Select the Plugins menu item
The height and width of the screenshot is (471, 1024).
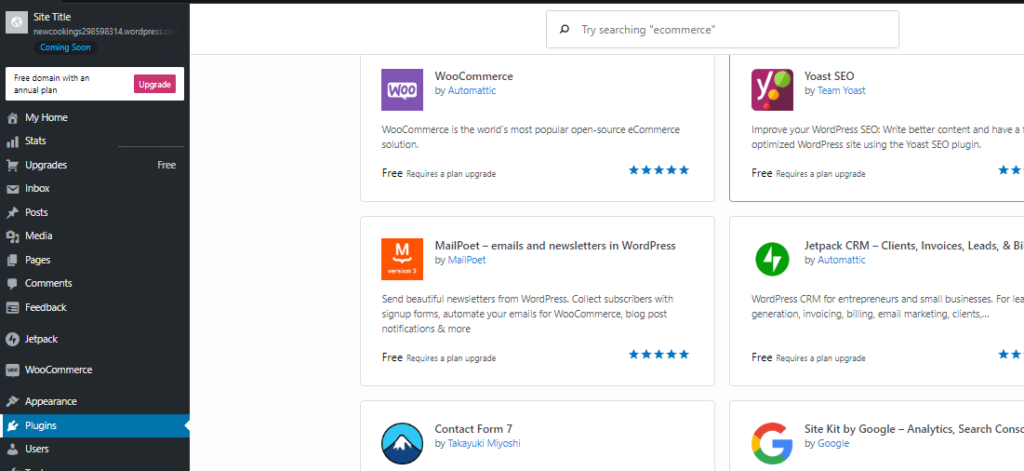pyautogui.click(x=95, y=426)
